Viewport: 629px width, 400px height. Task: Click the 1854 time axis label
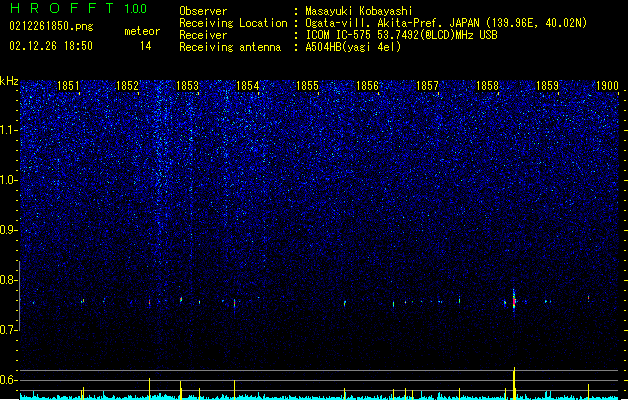click(248, 86)
